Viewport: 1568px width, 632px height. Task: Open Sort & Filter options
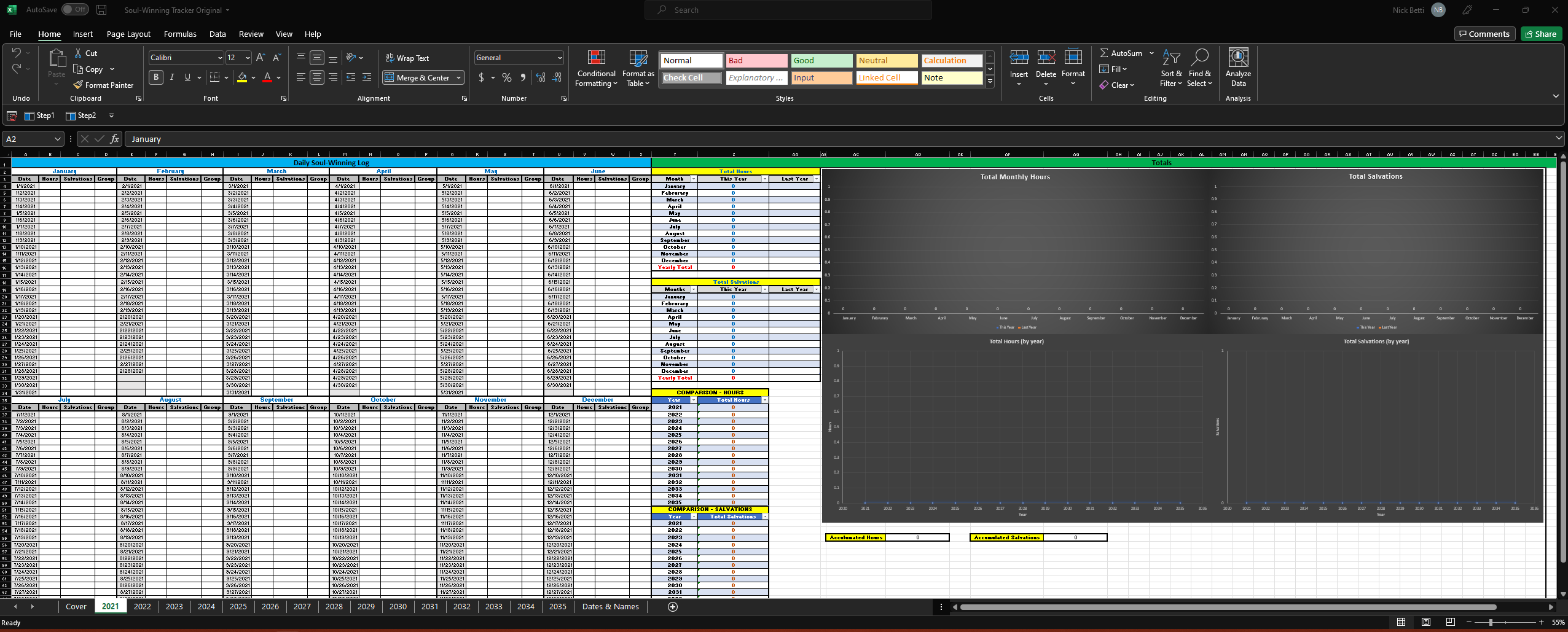coord(1170,68)
